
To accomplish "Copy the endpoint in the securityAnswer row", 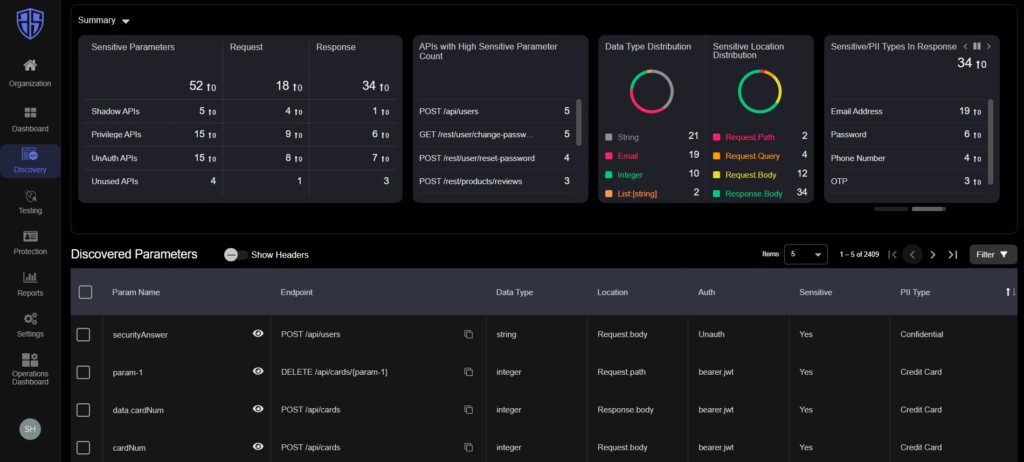I will pos(468,334).
